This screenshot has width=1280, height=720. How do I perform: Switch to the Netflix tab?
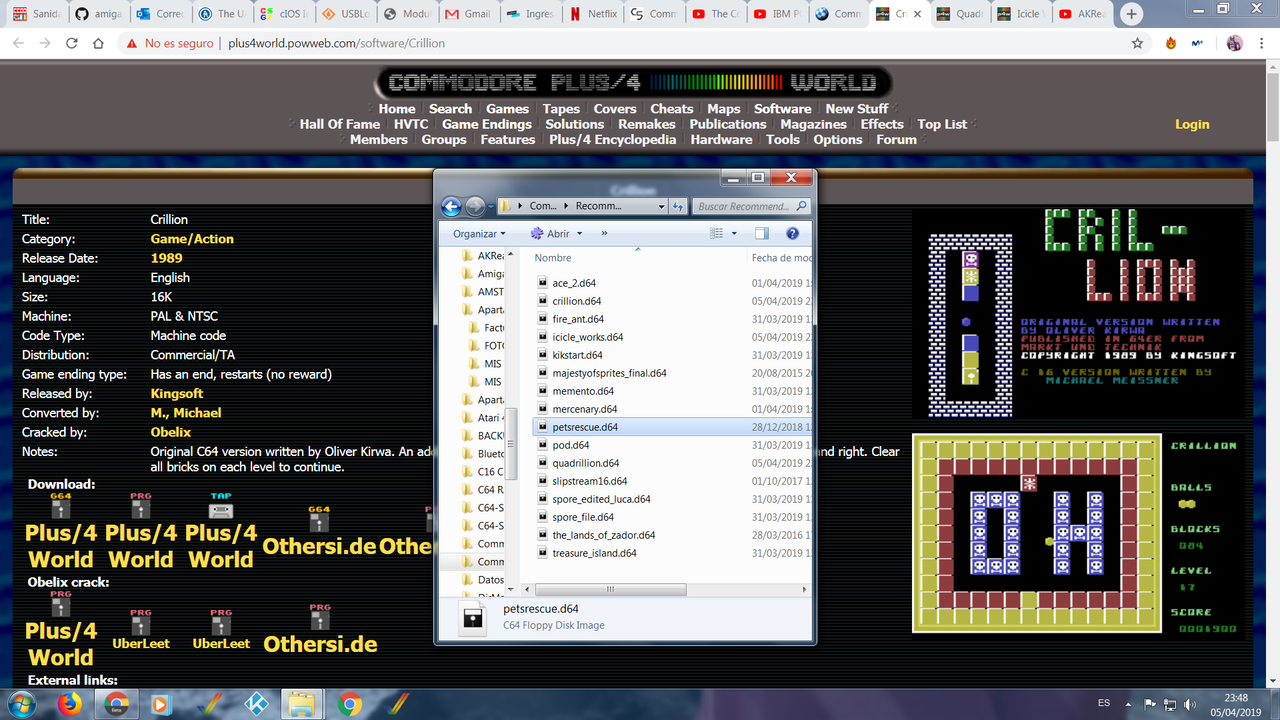pos(592,14)
